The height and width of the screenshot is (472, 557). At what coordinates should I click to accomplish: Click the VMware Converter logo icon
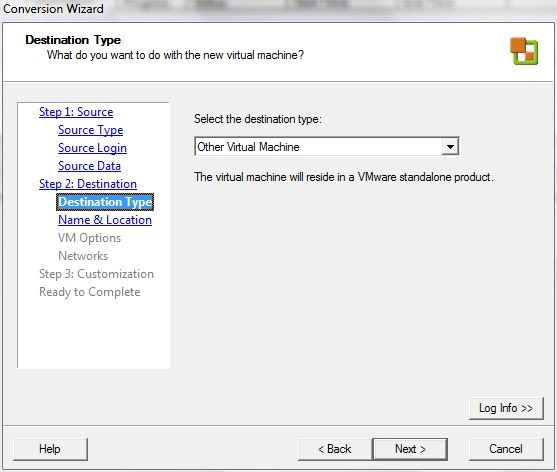(524, 51)
